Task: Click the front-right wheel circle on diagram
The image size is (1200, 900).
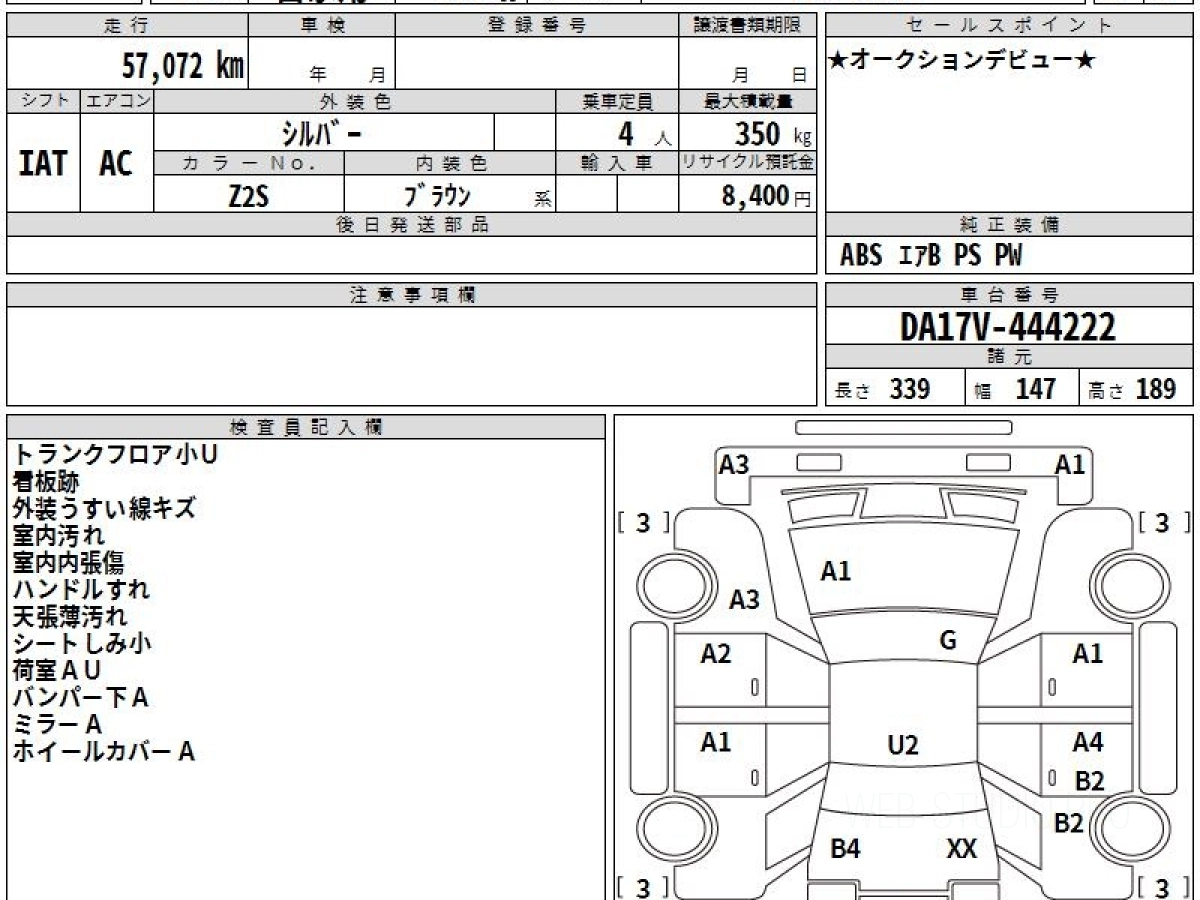Action: click(x=1126, y=583)
